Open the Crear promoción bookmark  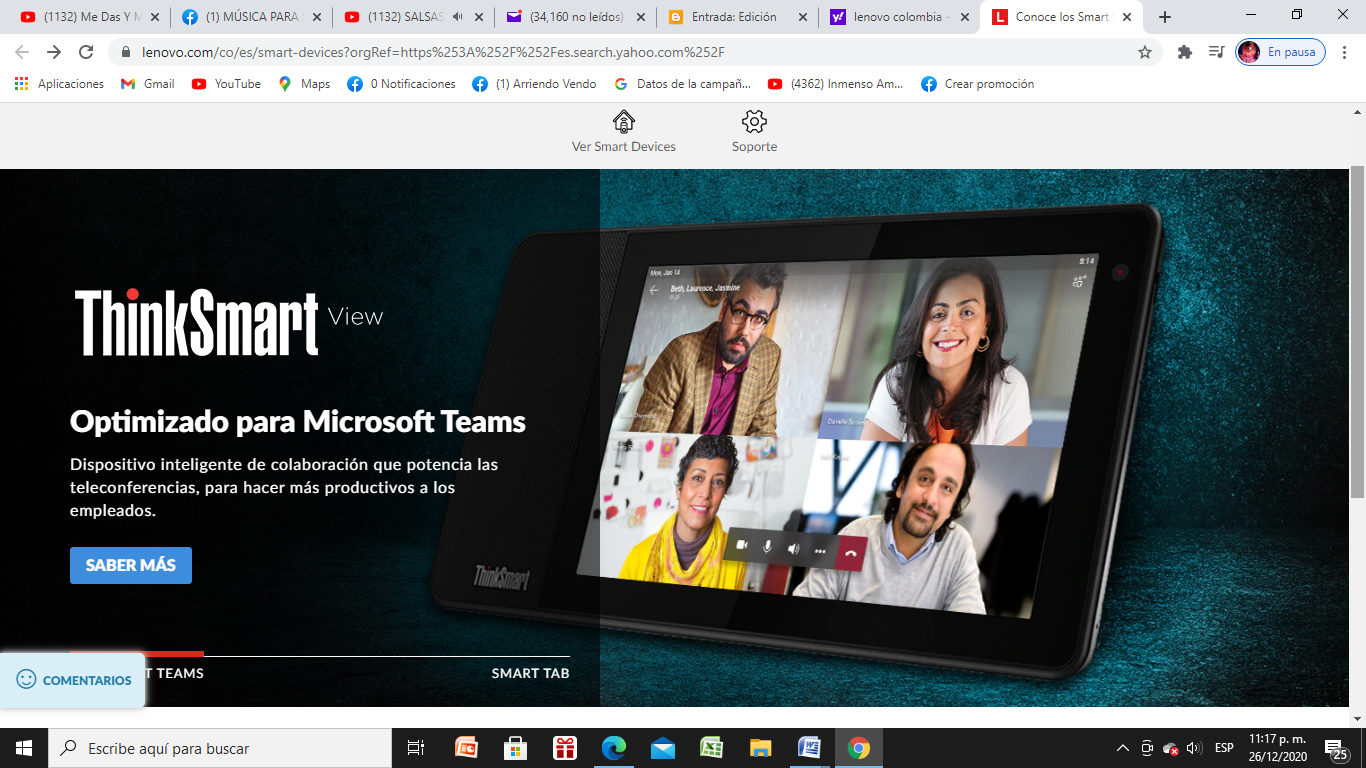pyautogui.click(x=978, y=84)
